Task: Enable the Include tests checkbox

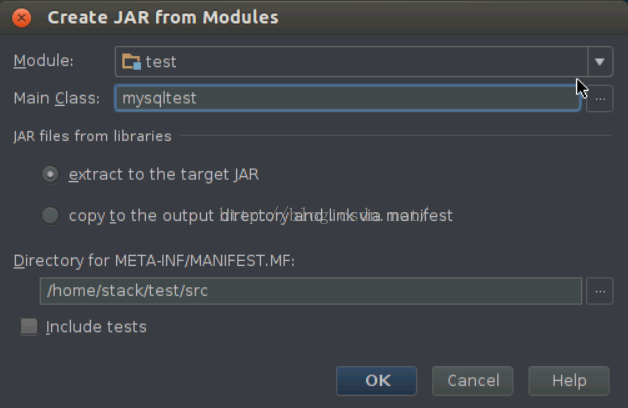Action: [x=29, y=327]
